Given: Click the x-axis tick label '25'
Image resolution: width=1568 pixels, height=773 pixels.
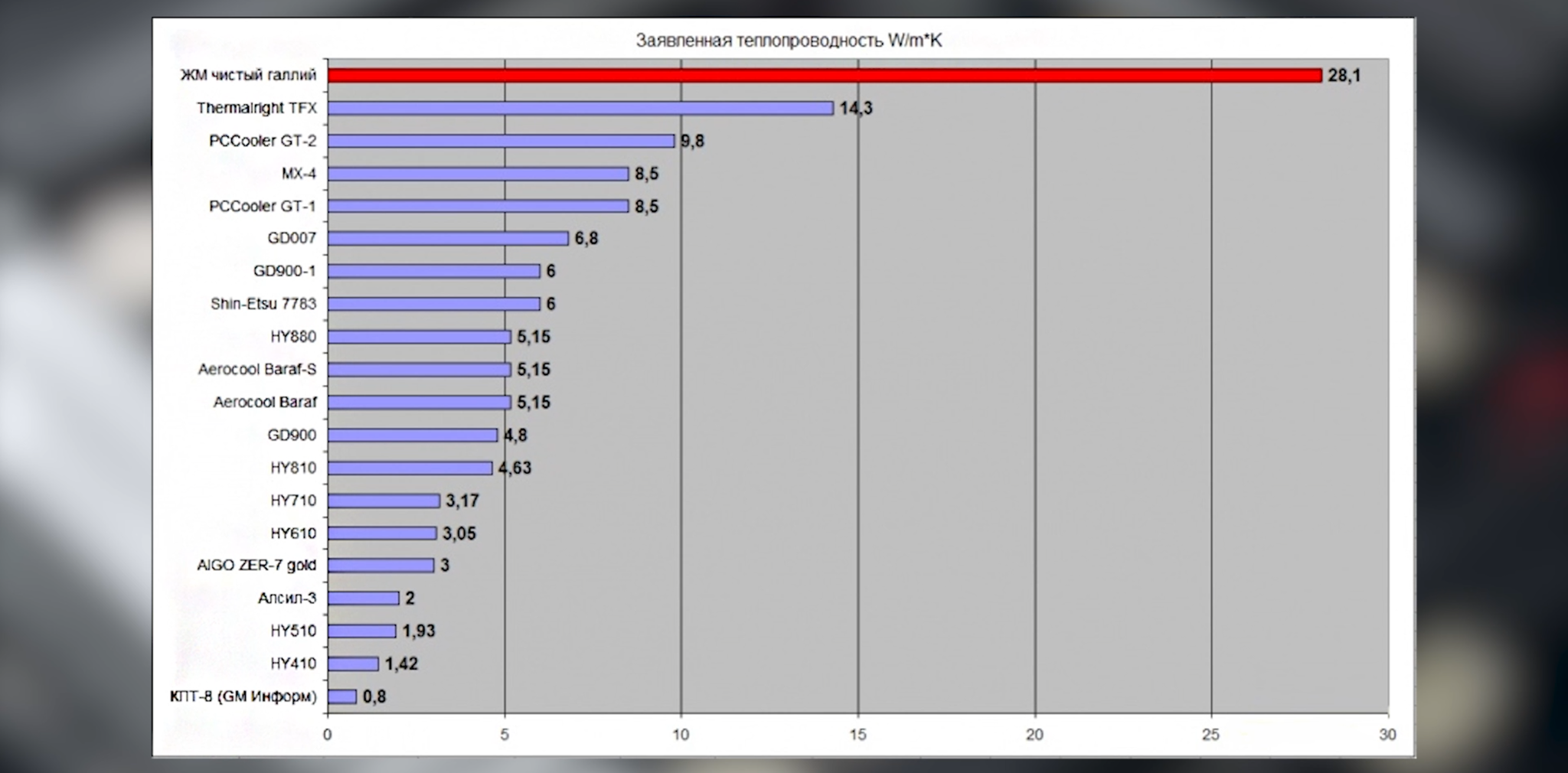Looking at the screenshot, I should (1210, 735).
